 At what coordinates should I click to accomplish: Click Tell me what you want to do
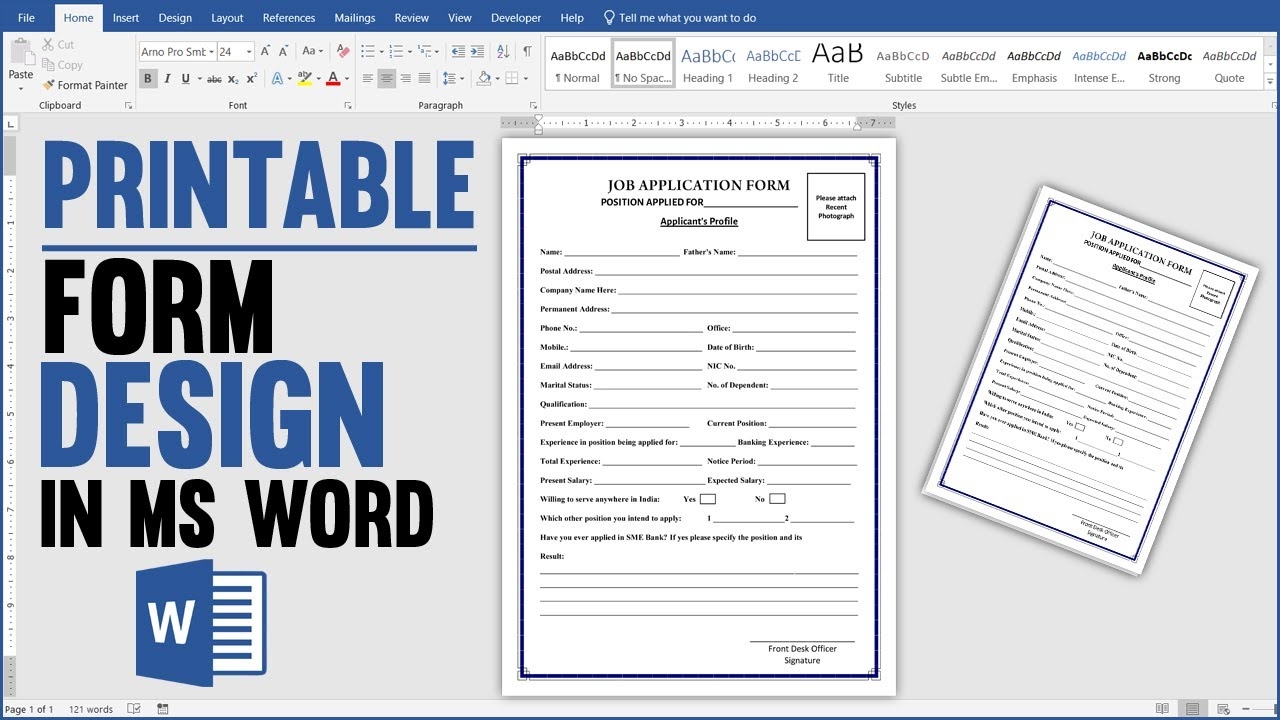tap(679, 18)
